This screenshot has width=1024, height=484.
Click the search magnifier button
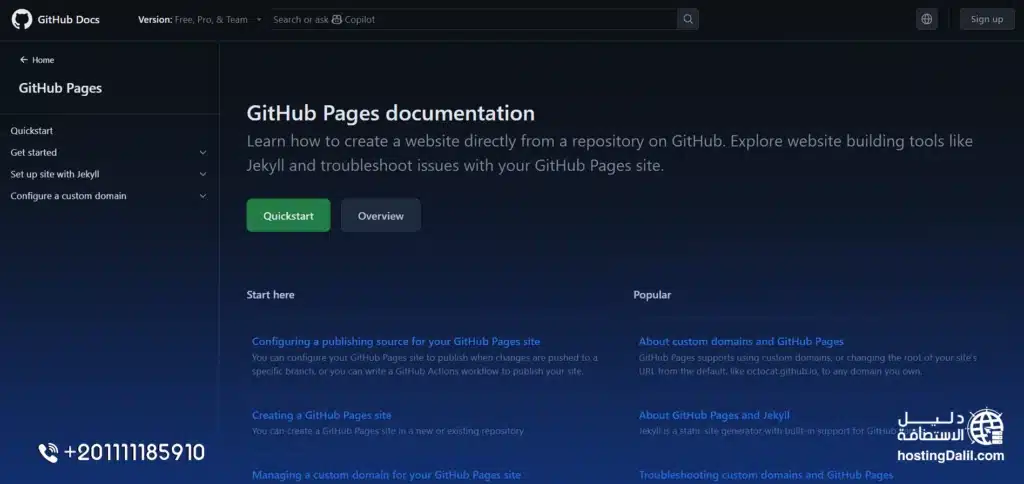[688, 19]
